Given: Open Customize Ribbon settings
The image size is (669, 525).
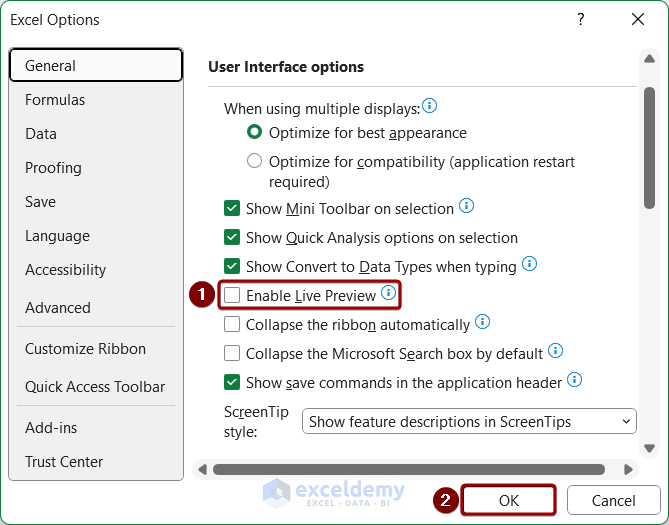Looking at the screenshot, I should click(96, 349).
